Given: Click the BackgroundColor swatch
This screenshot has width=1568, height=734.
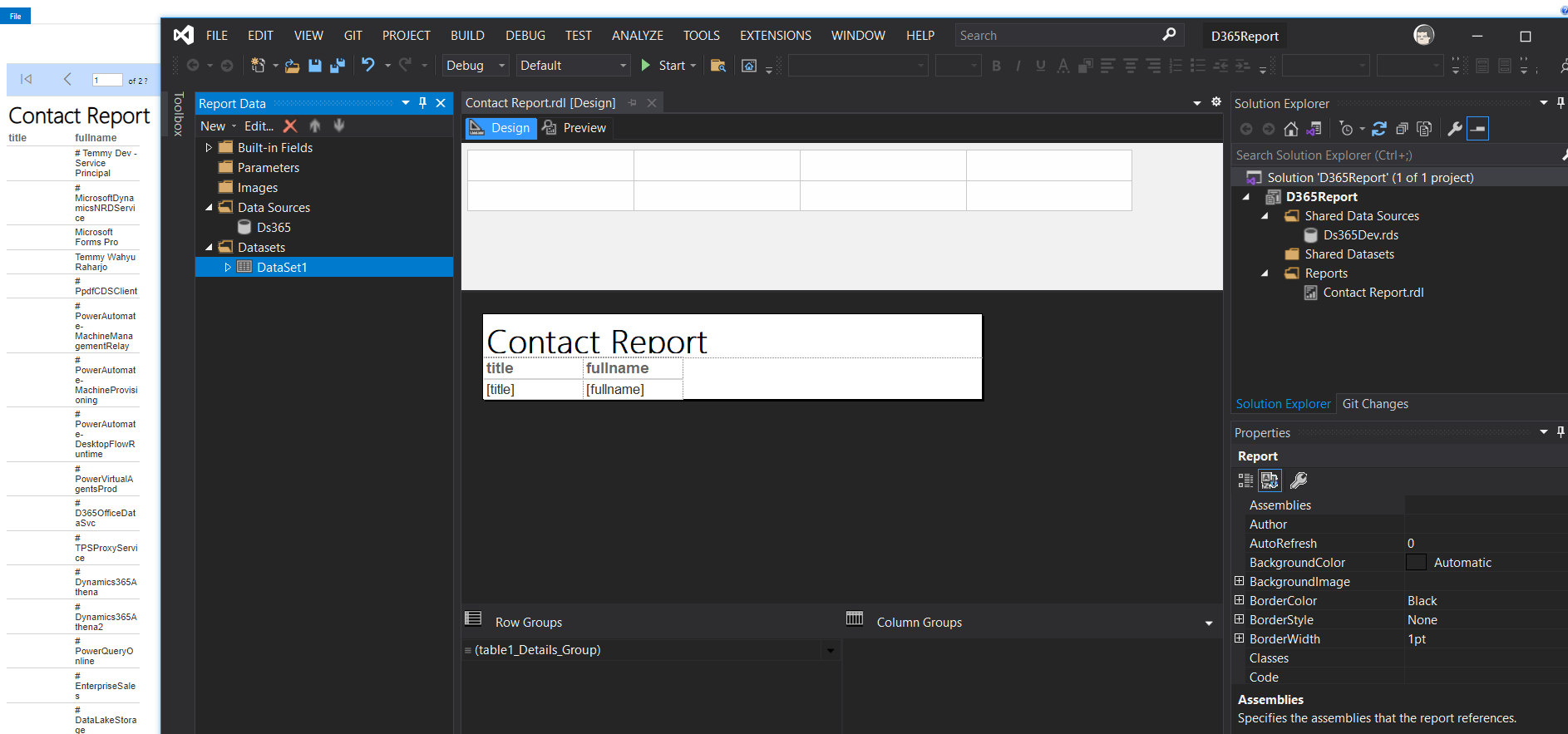Looking at the screenshot, I should pyautogui.click(x=1416, y=562).
